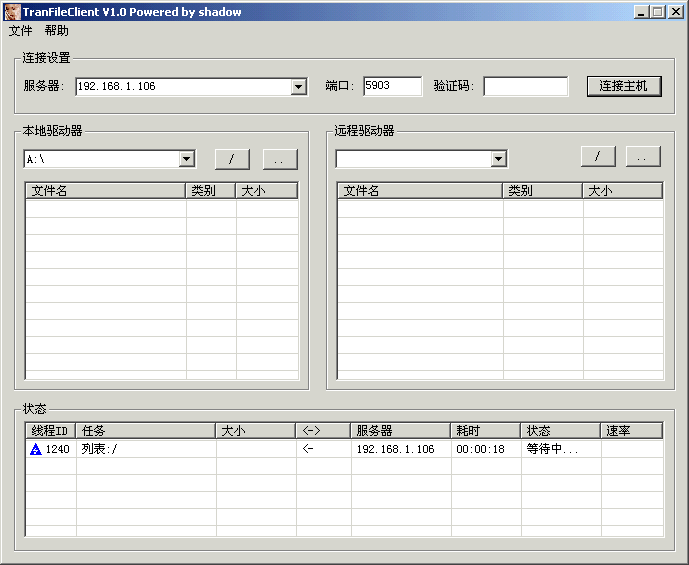Screen dimensions: 689x565
Task: Click the 速率 column header in status list
Action: 631,431
